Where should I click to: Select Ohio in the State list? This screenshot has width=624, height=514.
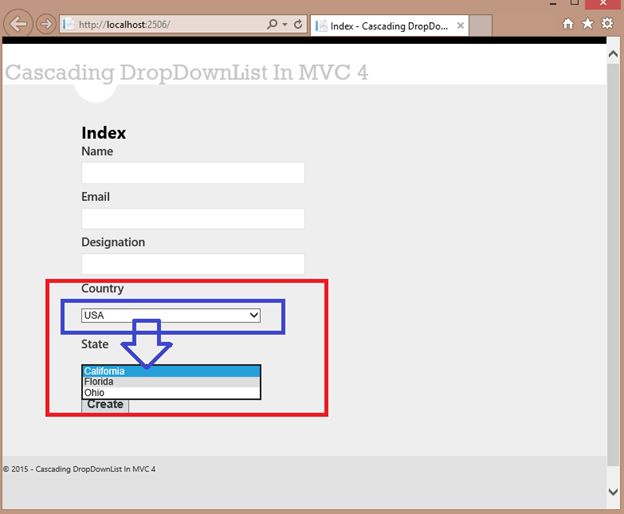click(x=171, y=393)
